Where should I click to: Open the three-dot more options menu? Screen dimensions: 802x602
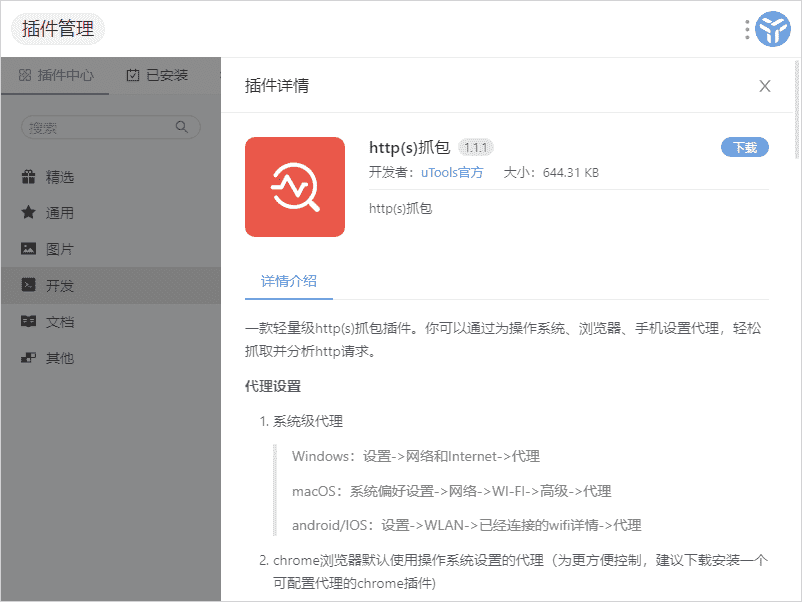(x=747, y=30)
